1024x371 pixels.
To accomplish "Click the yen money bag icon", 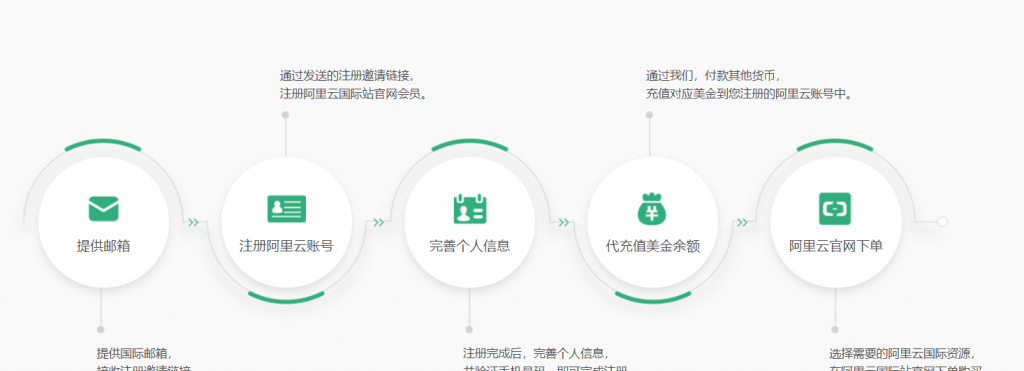I will point(652,209).
